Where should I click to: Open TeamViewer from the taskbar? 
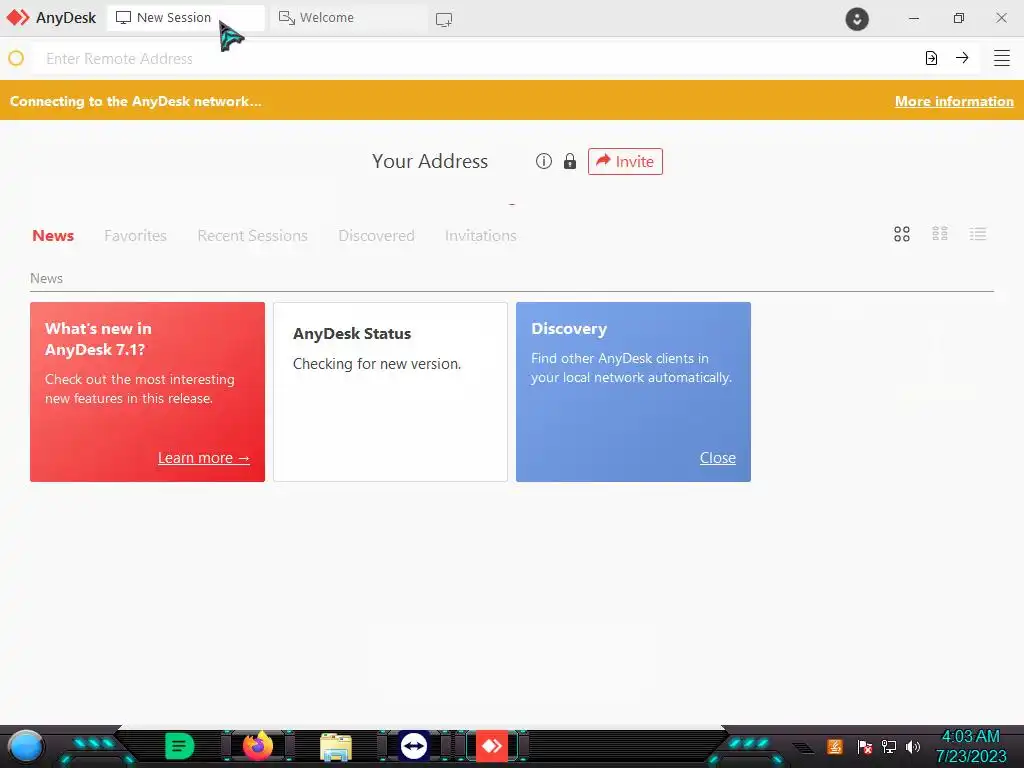[414, 746]
